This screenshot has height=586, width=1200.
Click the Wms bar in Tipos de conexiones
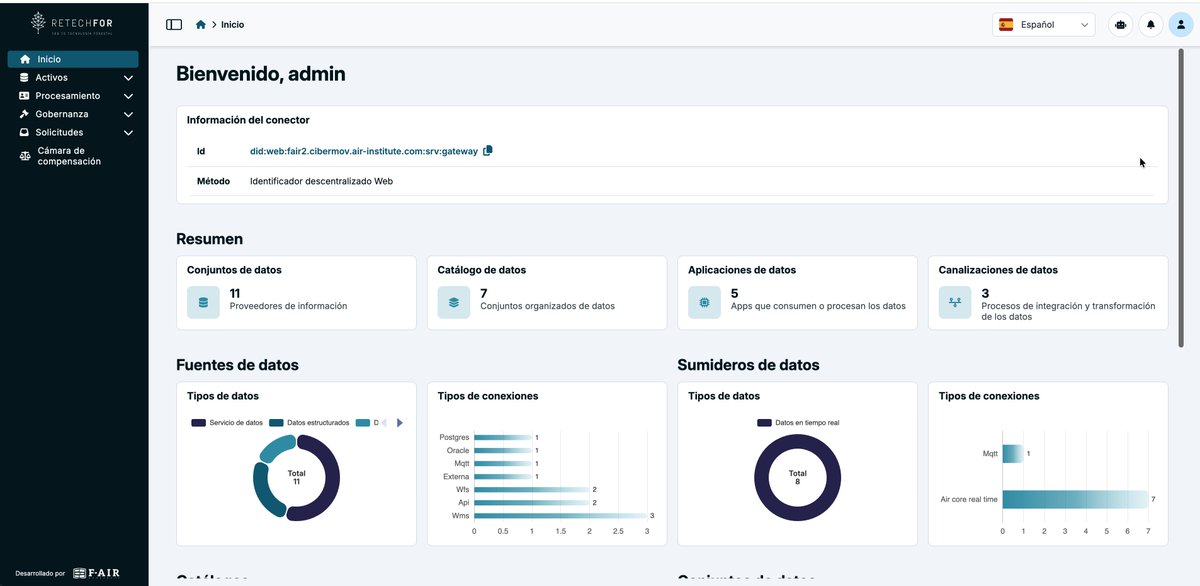click(560, 516)
